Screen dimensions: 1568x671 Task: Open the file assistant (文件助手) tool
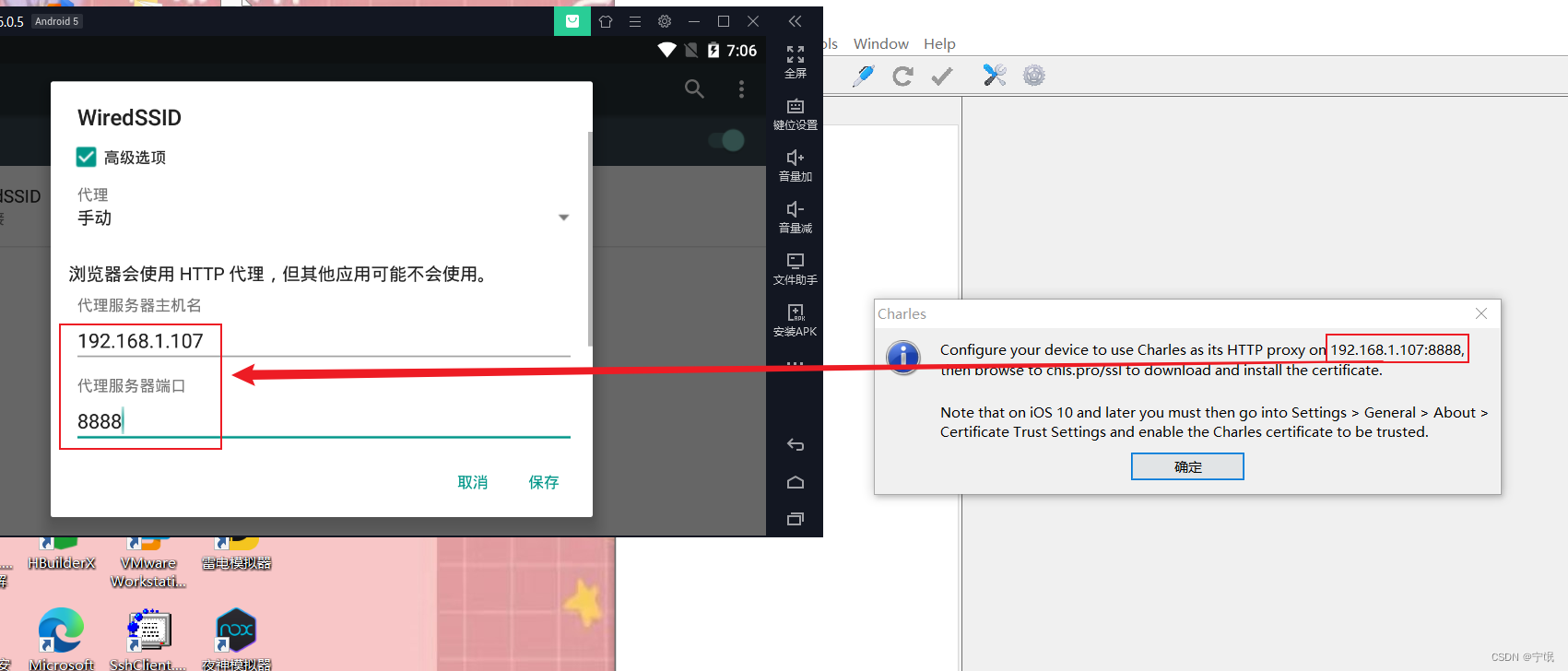pos(795,267)
